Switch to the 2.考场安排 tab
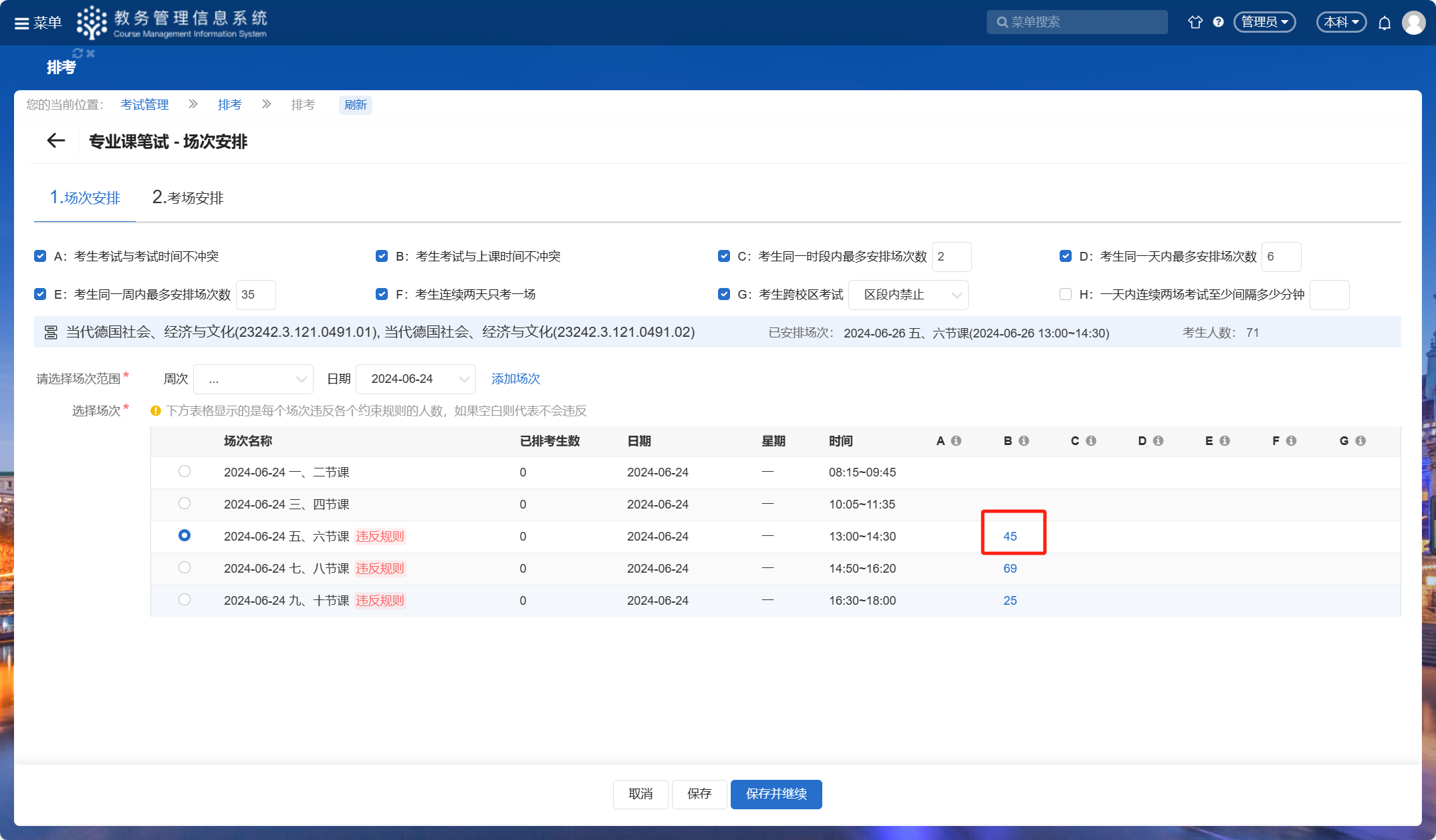This screenshot has height=840, width=1436. (x=188, y=198)
